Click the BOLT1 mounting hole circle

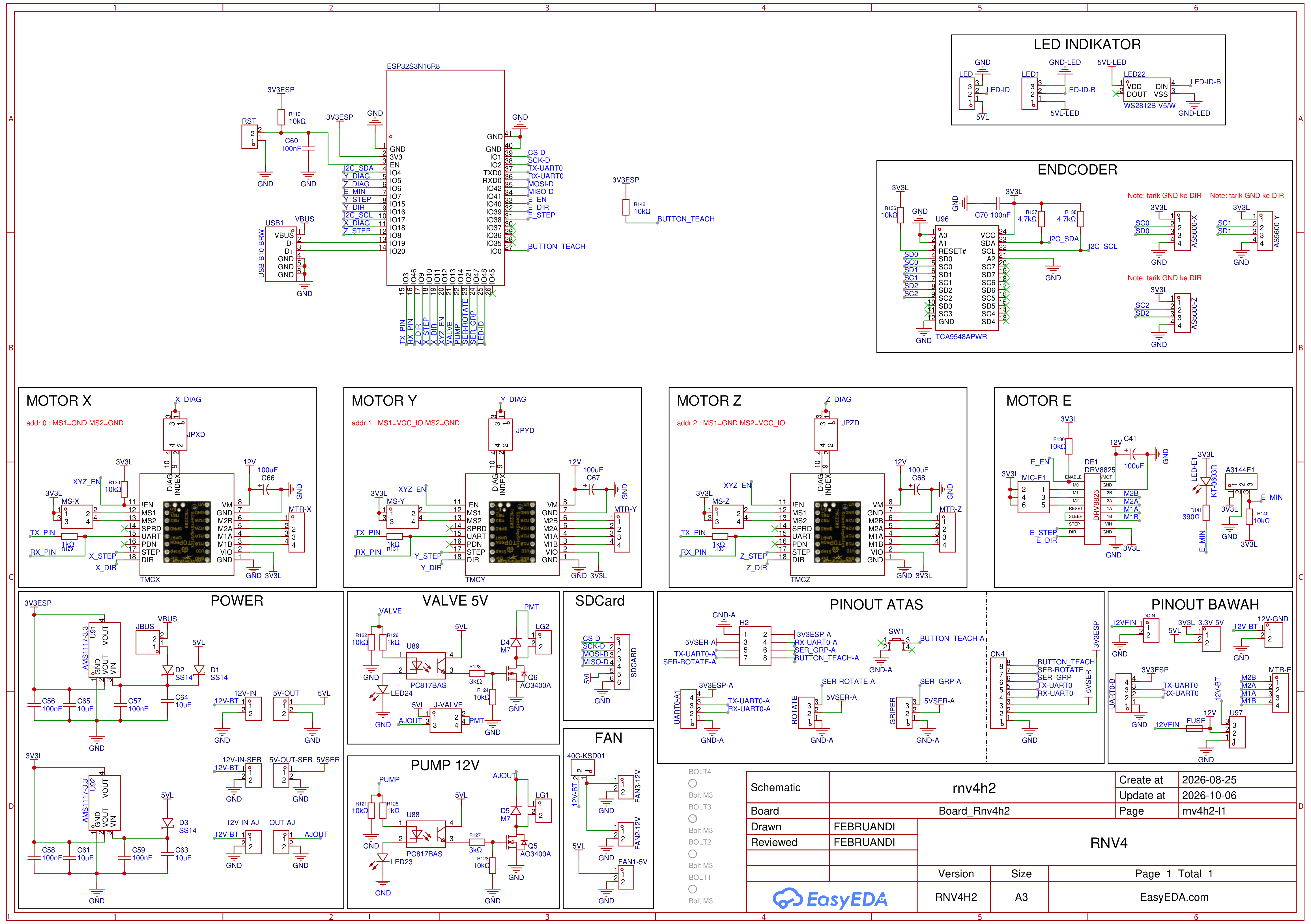693,889
